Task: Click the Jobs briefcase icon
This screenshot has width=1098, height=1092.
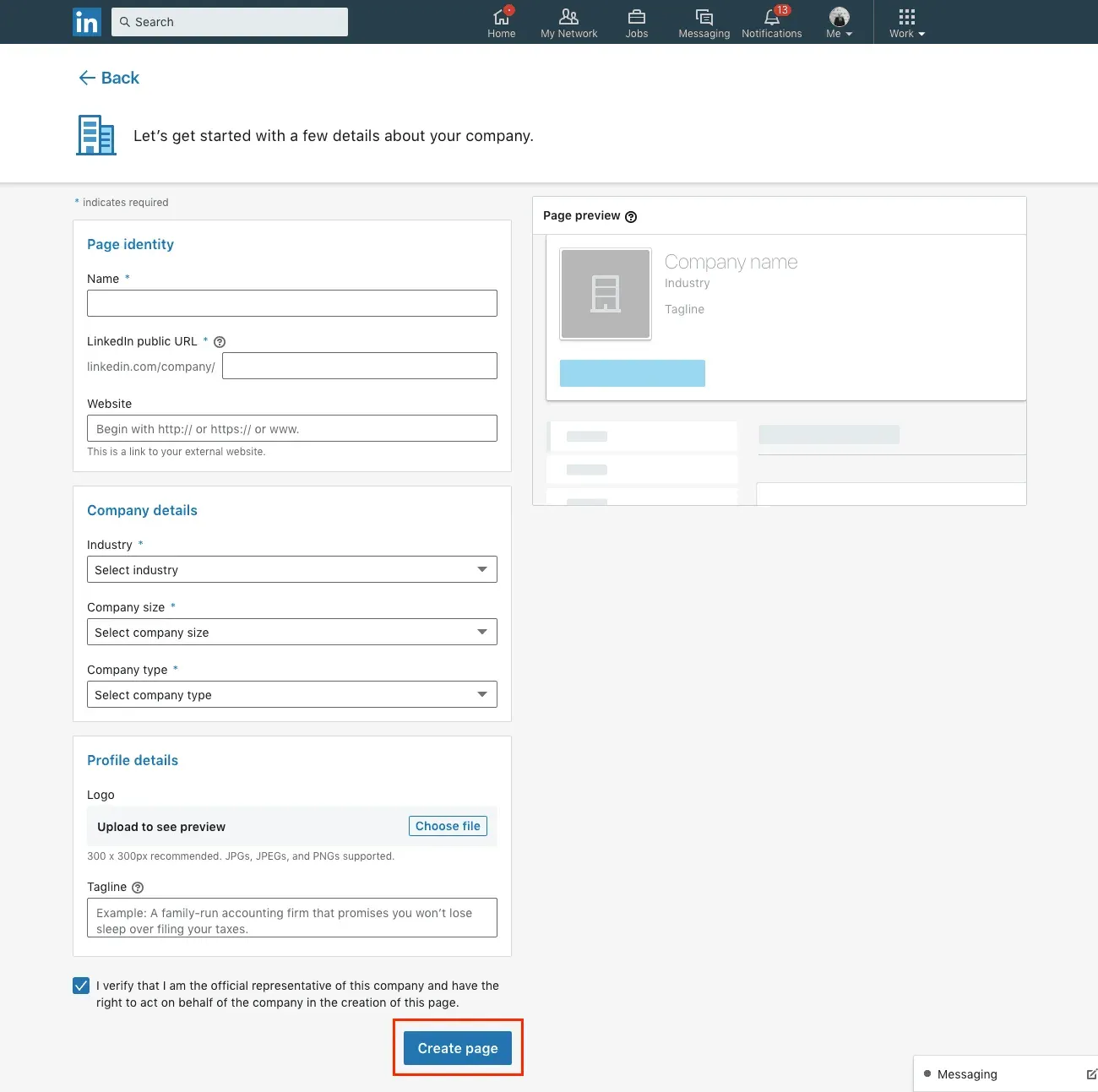Action: (x=636, y=19)
